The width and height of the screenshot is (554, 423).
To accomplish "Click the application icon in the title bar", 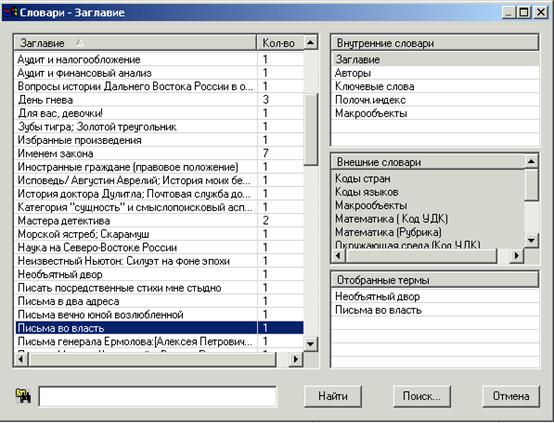I will click(x=10, y=12).
